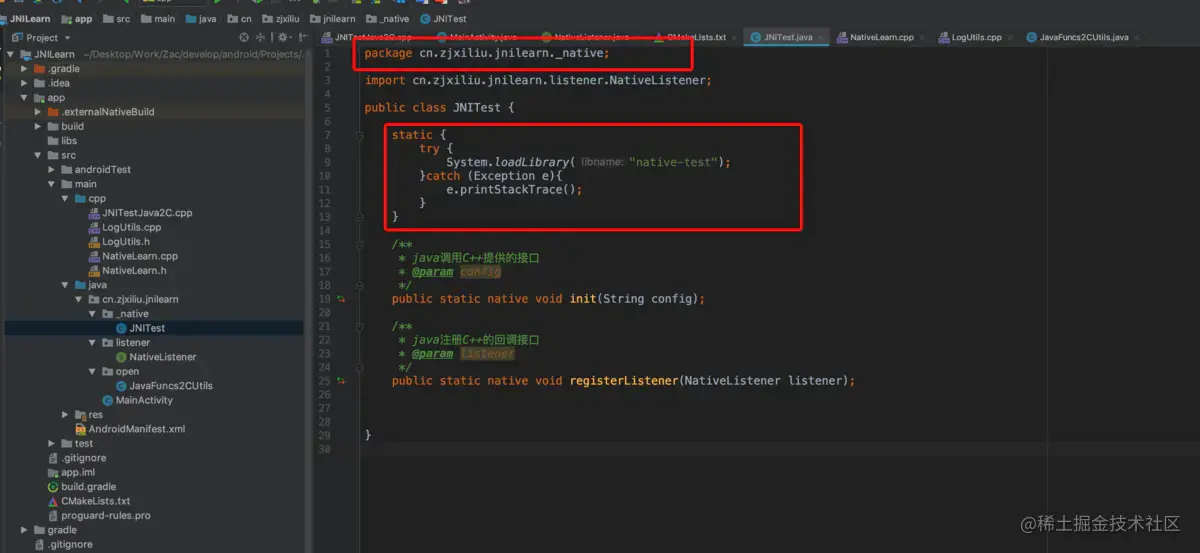The height and width of the screenshot is (553, 1200).
Task: Click 'src' in the breadcrumb bar
Action: tap(122, 18)
